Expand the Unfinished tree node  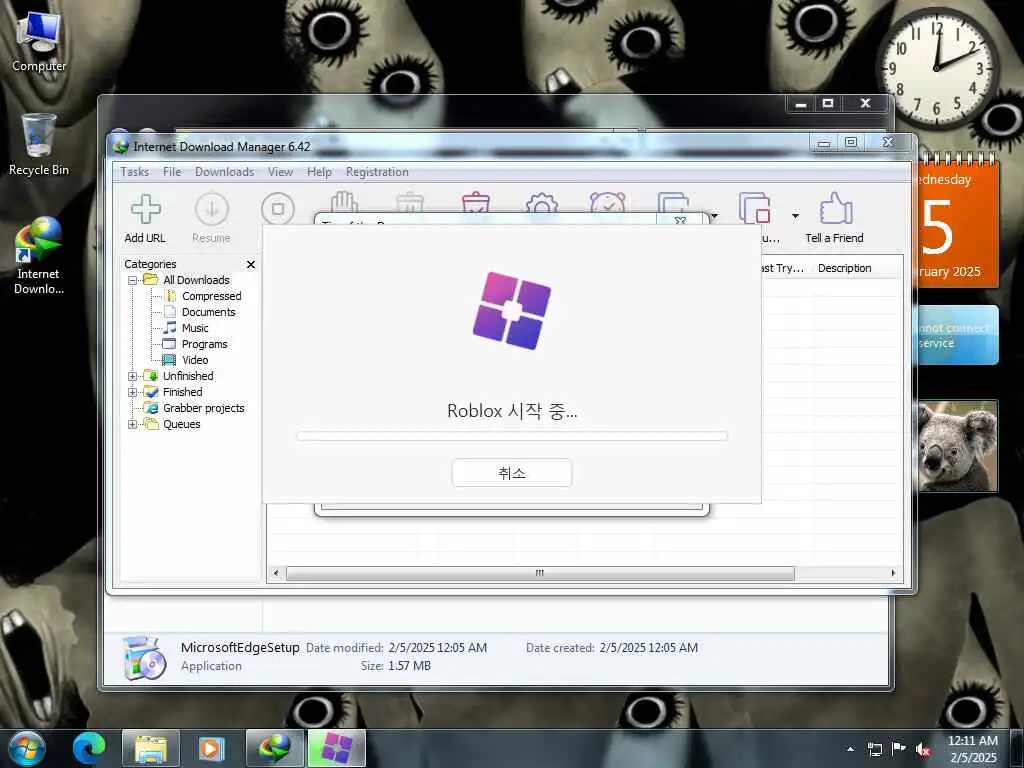click(x=133, y=376)
